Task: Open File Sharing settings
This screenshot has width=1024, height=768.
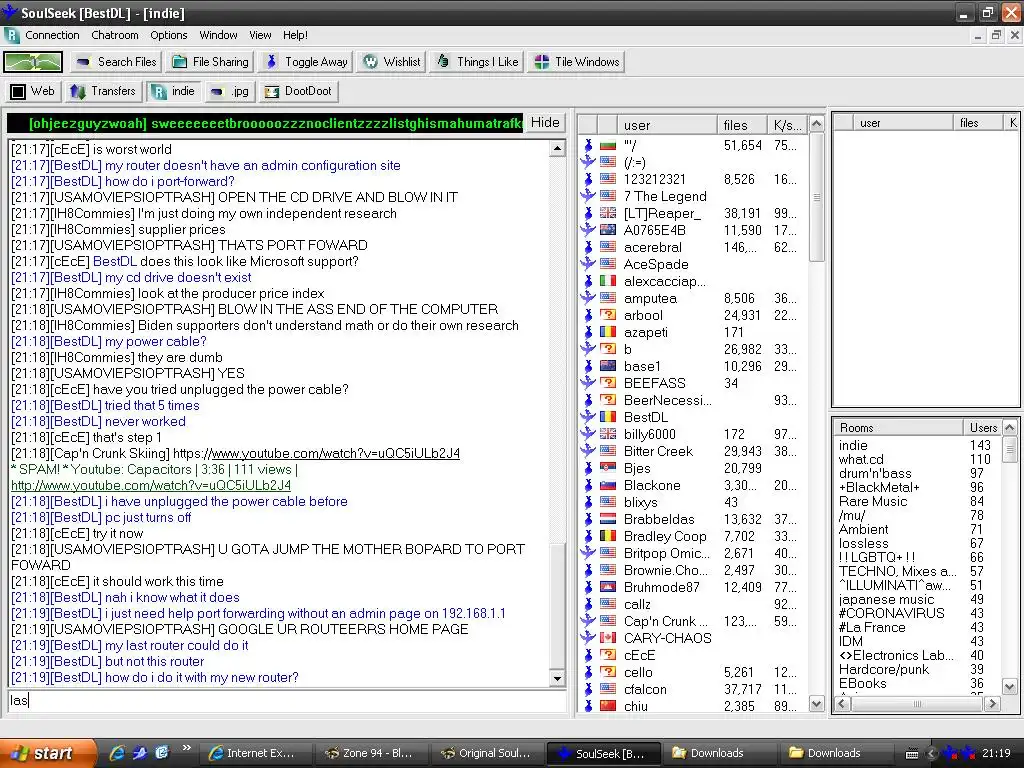Action: [210, 62]
